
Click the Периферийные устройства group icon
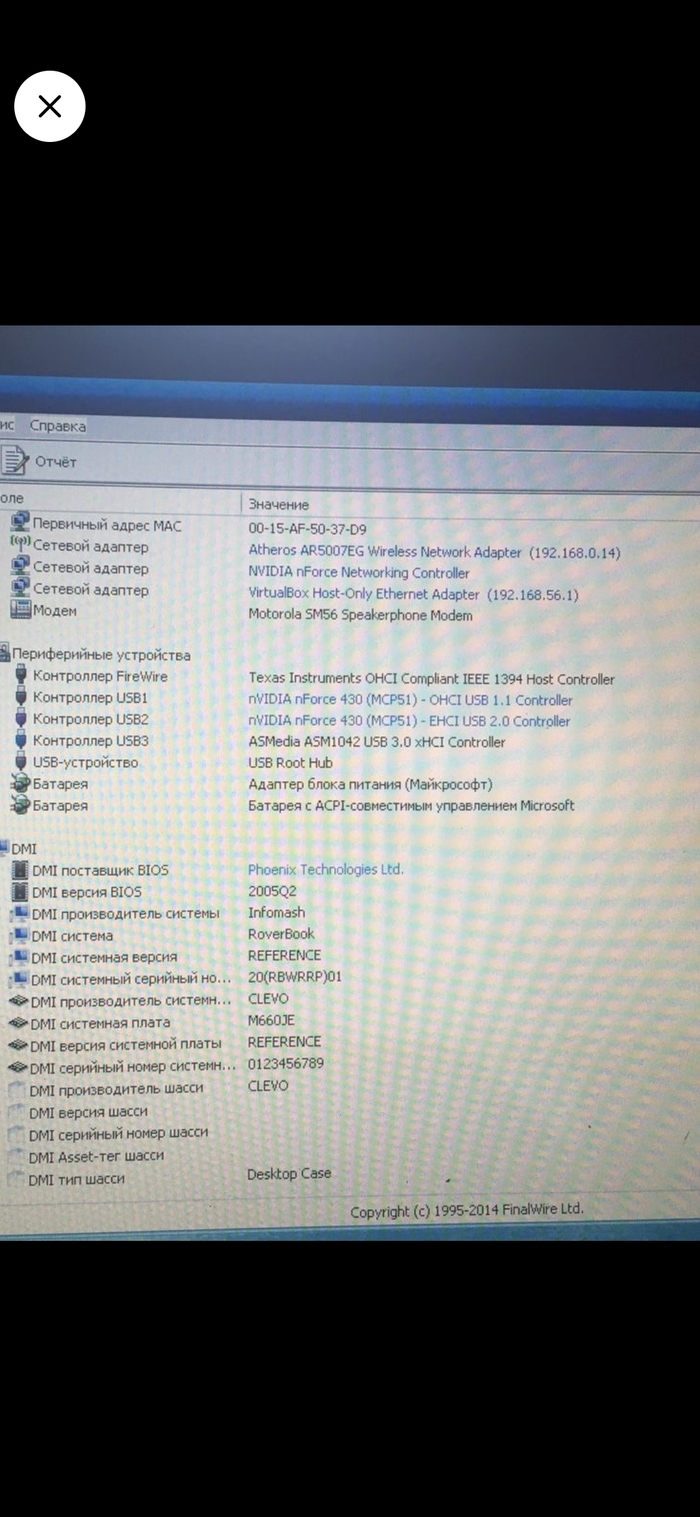[5, 655]
